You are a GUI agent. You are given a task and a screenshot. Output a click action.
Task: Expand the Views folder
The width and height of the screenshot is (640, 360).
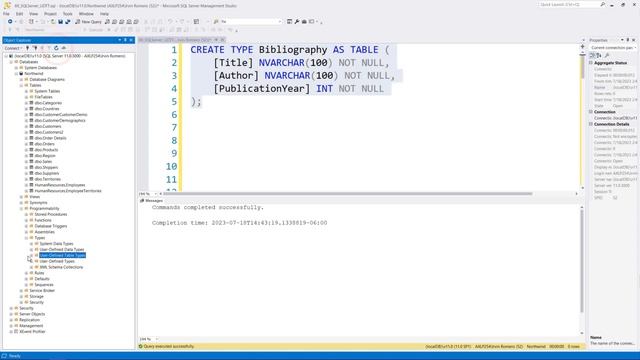(21, 197)
